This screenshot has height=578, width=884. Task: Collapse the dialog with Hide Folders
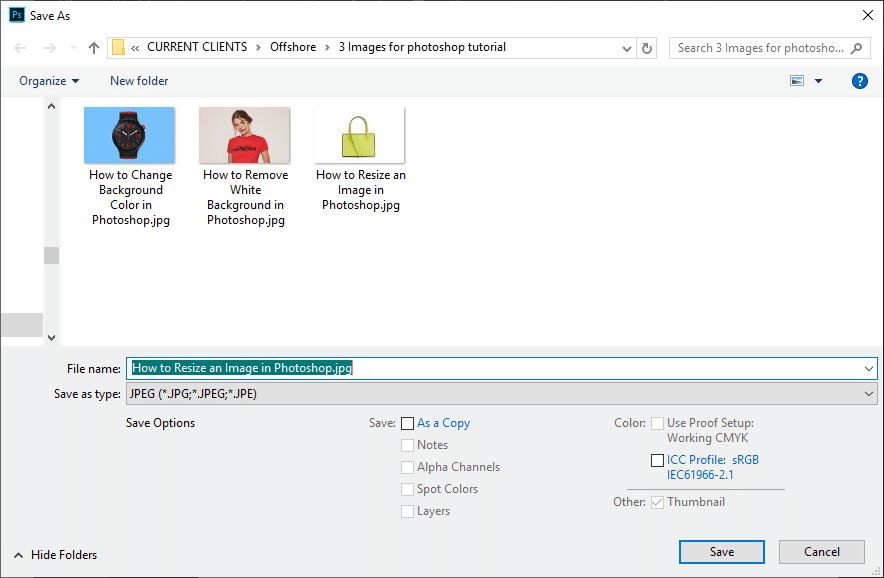pos(55,555)
